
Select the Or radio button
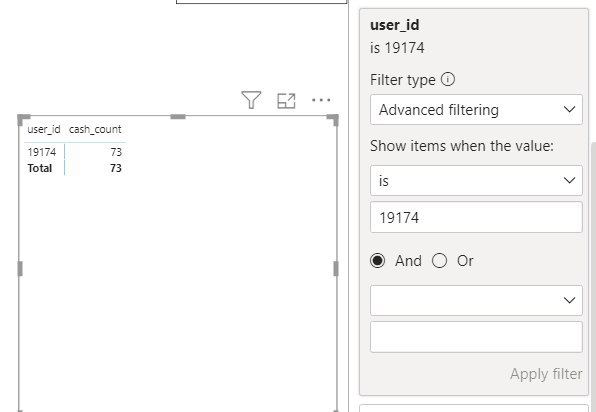(439, 261)
